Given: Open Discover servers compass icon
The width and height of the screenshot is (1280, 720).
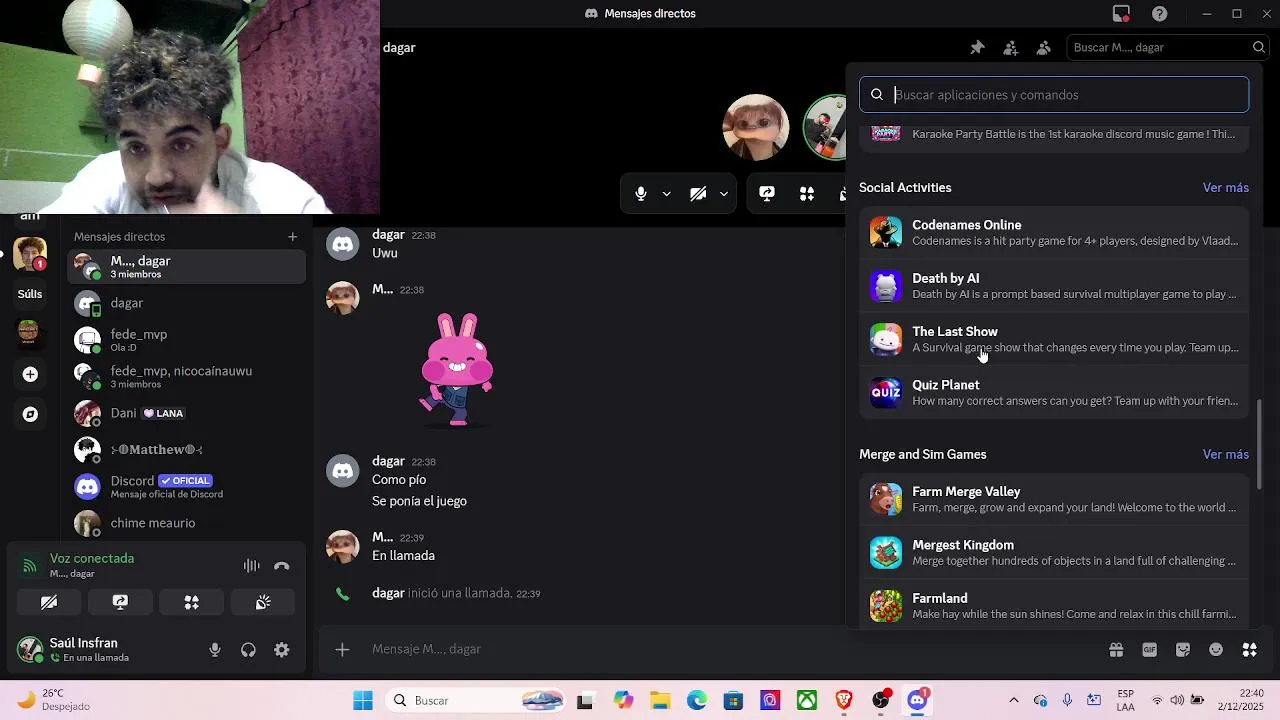Looking at the screenshot, I should pos(30,414).
